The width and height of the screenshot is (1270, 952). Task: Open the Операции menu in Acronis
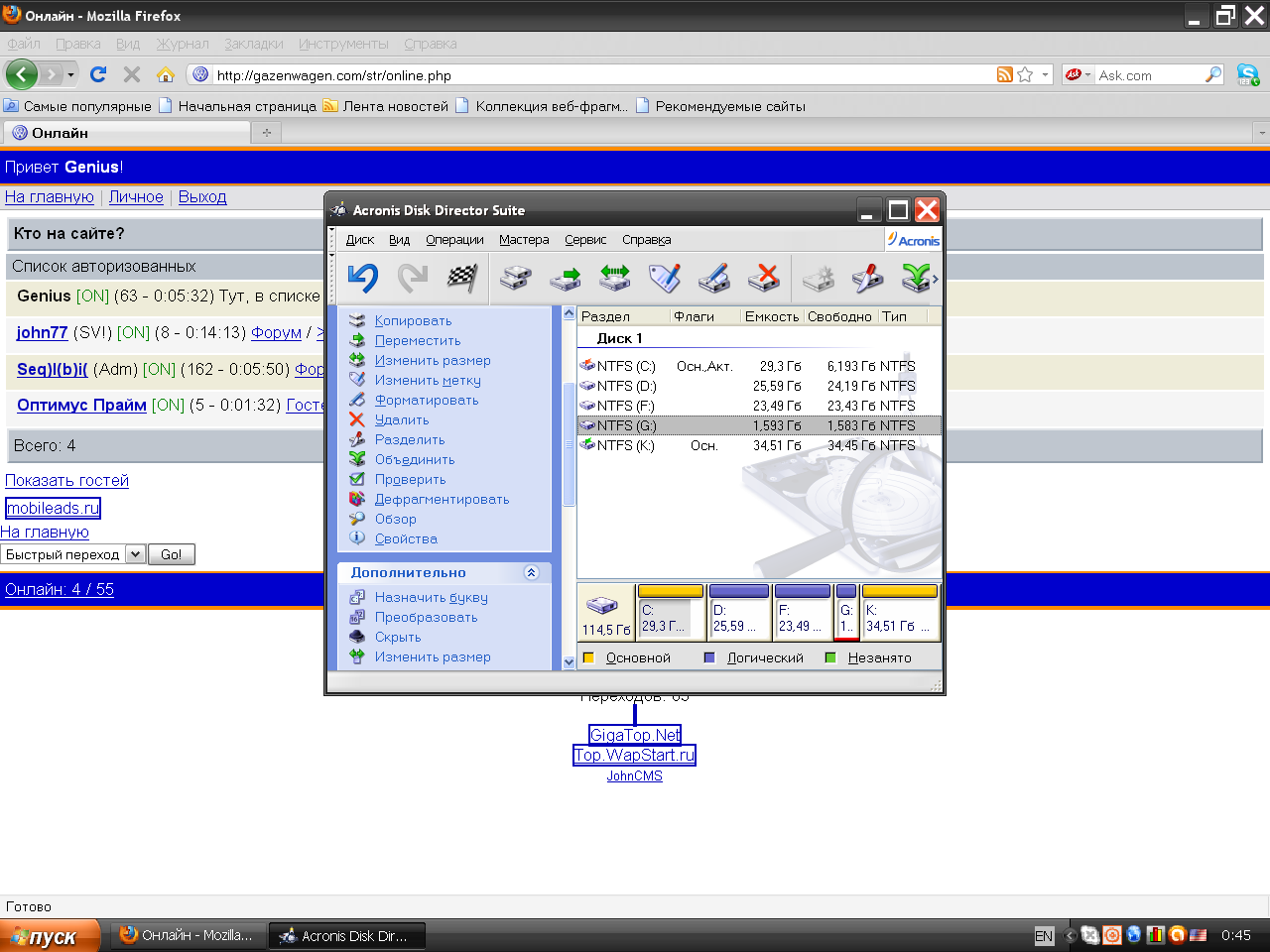pos(454,240)
